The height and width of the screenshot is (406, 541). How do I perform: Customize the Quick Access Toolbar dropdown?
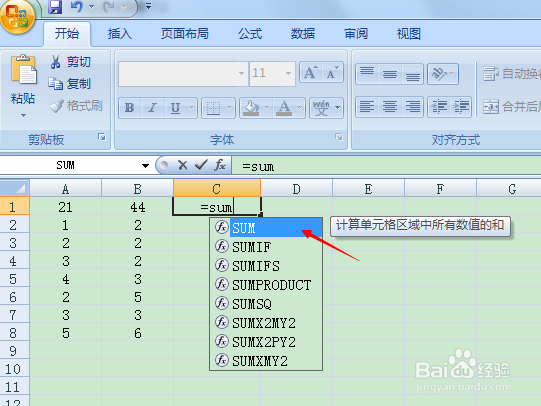pos(148,6)
